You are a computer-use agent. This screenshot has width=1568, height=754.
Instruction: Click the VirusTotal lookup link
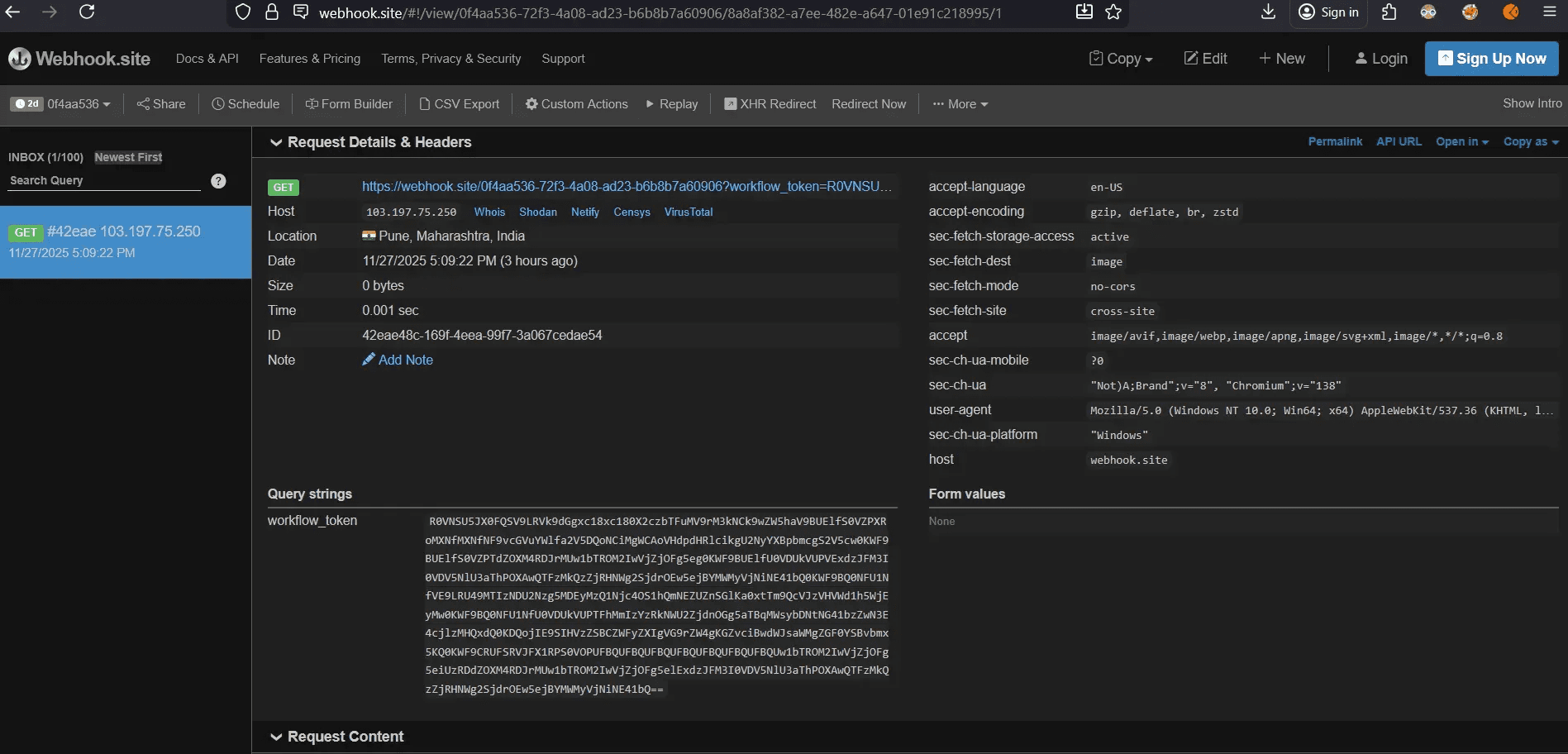tap(689, 212)
